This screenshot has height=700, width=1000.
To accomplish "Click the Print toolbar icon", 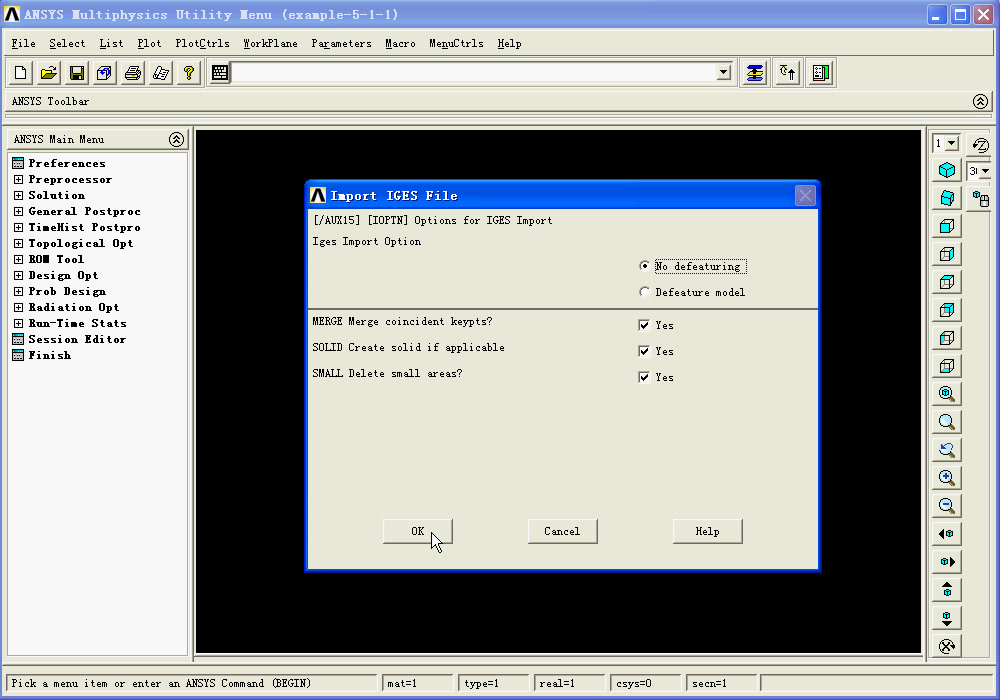I will [x=132, y=72].
